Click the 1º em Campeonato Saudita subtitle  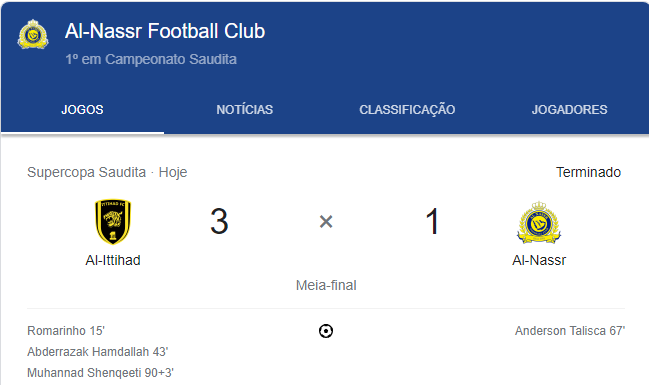point(151,59)
